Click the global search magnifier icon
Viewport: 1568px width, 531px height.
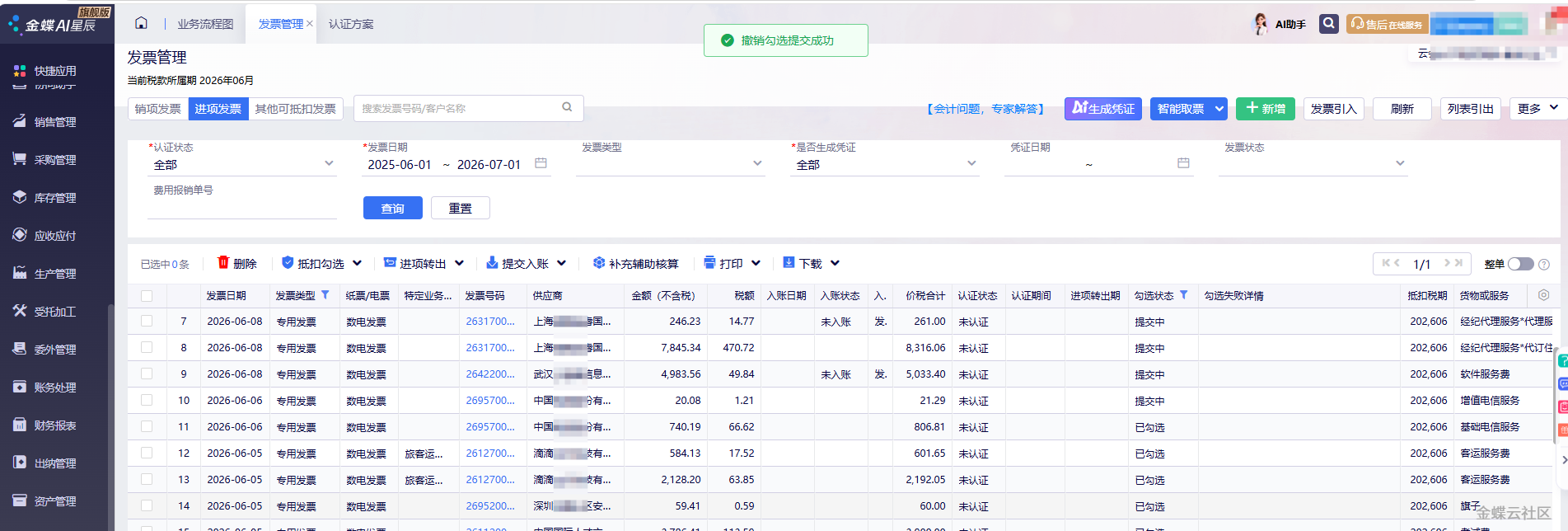point(1328,24)
